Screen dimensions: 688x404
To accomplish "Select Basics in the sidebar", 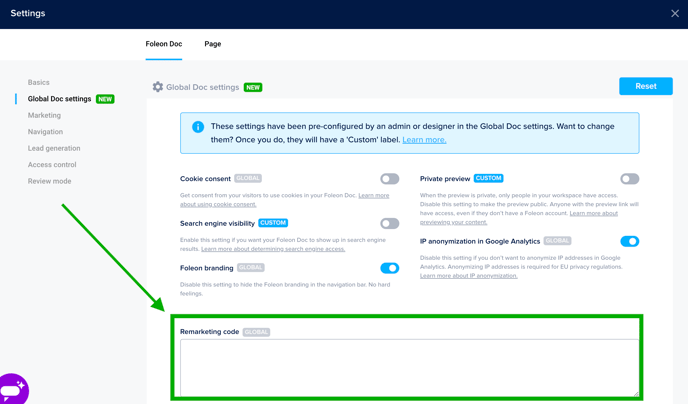I will (x=39, y=82).
